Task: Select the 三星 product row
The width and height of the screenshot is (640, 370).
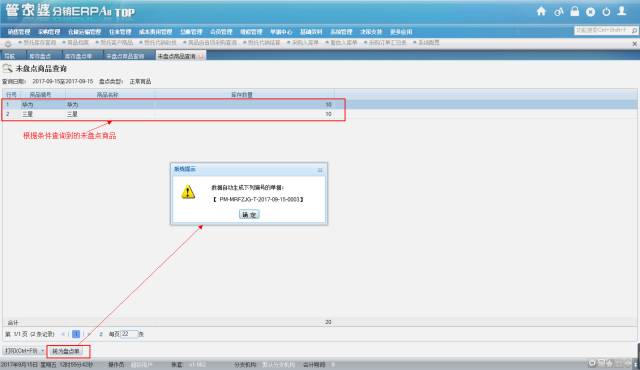Action: 173,114
